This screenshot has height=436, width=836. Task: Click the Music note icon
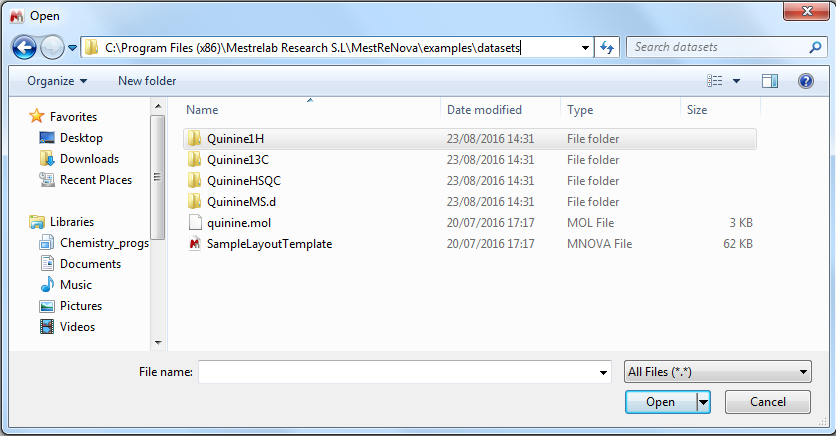(47, 284)
